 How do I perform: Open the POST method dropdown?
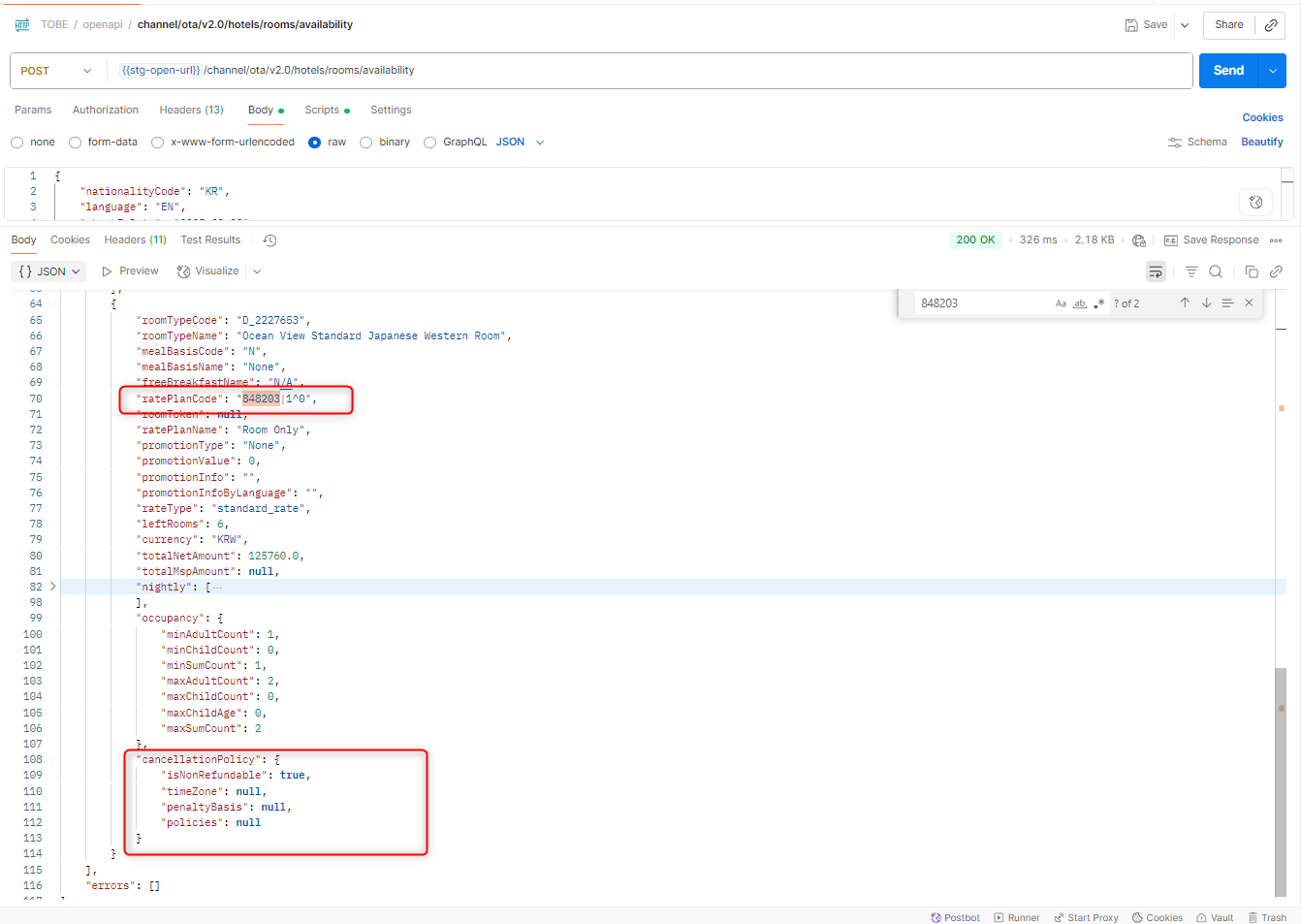pyautogui.click(x=56, y=71)
